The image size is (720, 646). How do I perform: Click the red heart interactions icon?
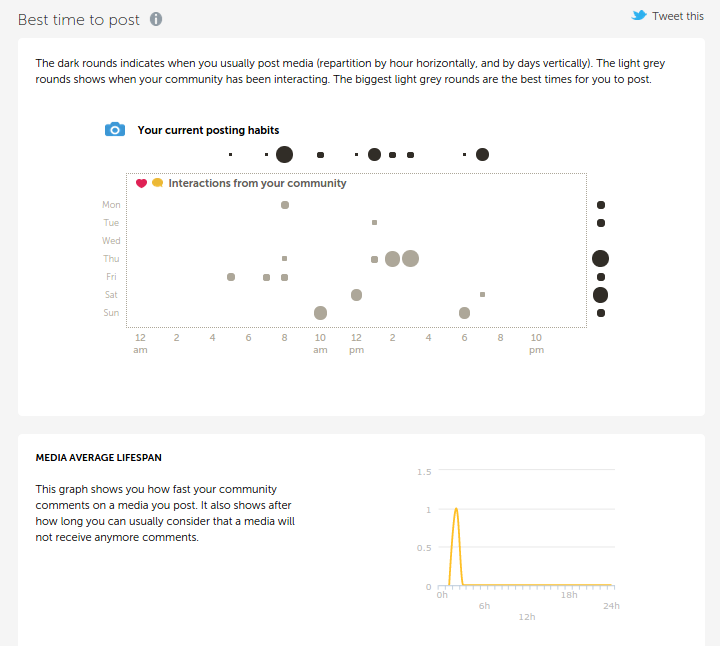141,183
